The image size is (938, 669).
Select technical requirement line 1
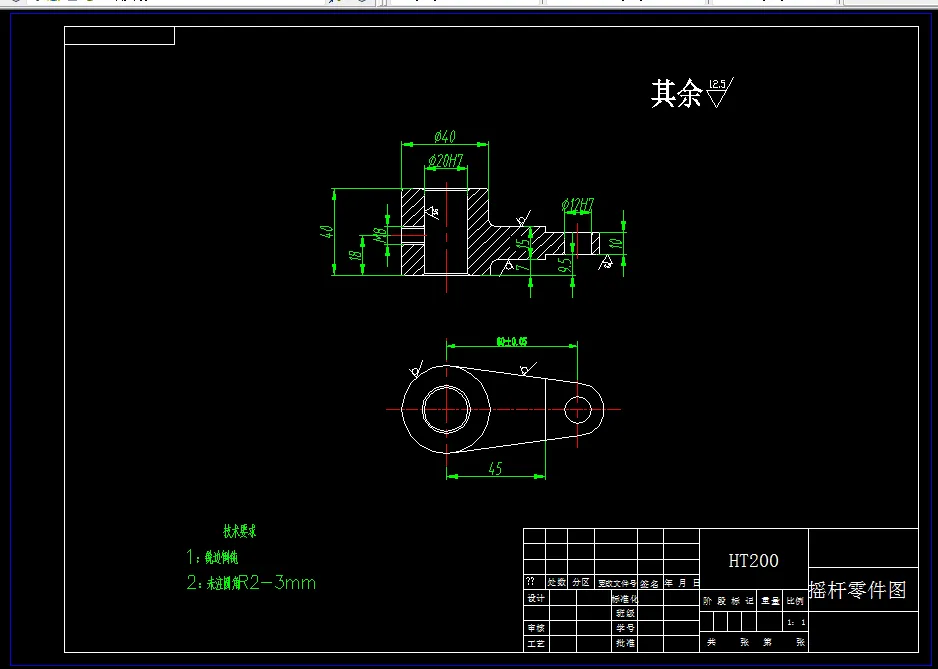(212, 558)
